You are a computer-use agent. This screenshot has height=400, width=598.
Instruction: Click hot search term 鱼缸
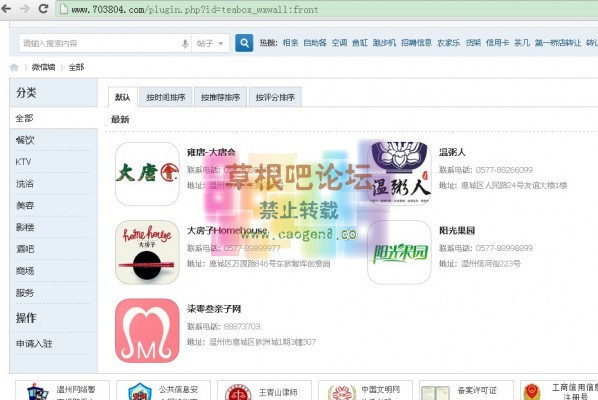click(x=360, y=43)
